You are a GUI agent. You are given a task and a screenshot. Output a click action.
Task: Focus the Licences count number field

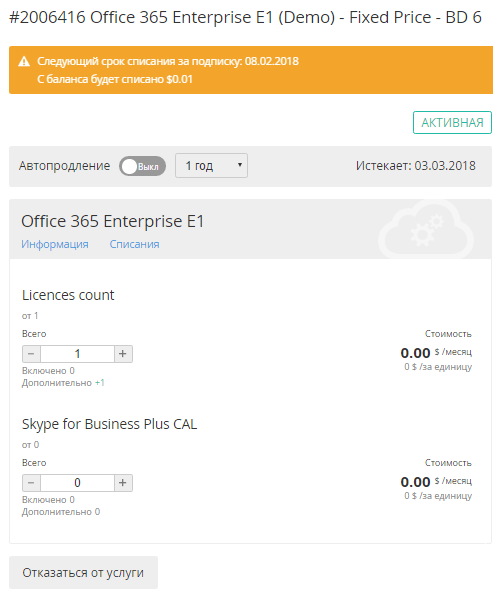(x=77, y=354)
